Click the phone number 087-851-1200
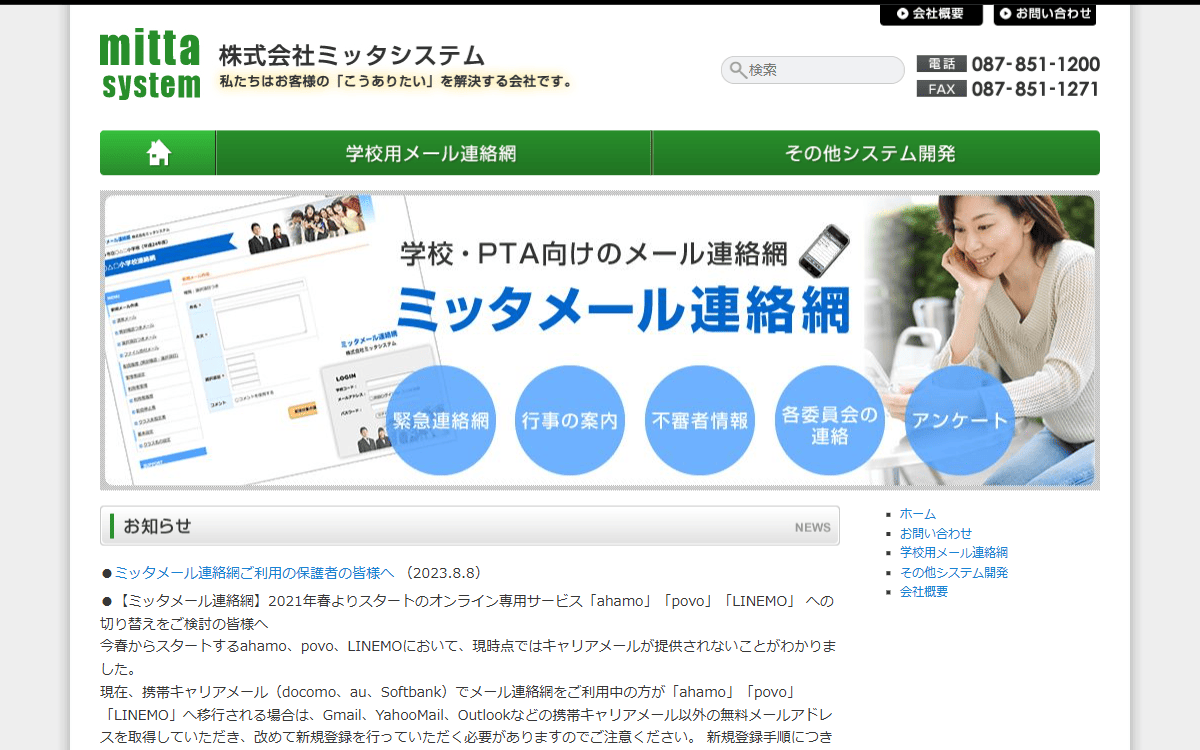The image size is (1200, 750). (1036, 64)
